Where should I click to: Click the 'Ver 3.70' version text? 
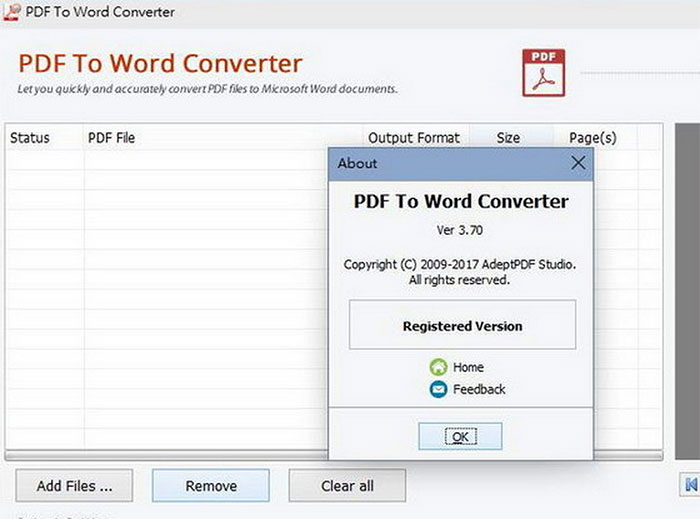pyautogui.click(x=460, y=230)
